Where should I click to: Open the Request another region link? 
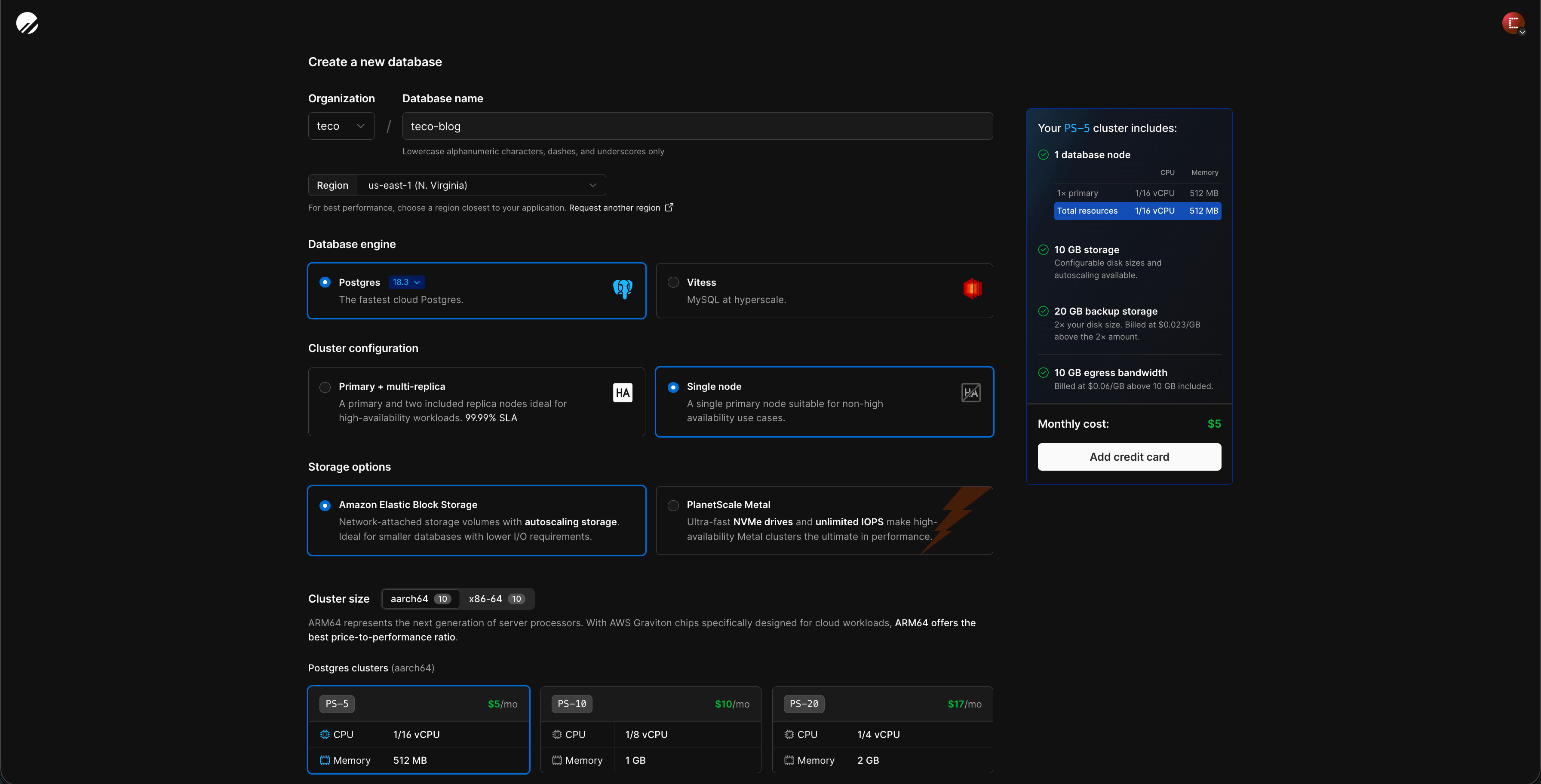point(615,208)
